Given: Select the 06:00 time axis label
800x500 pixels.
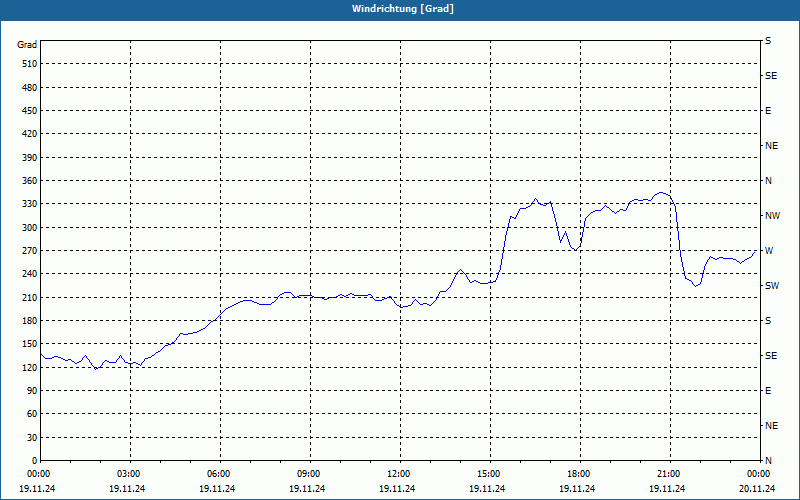Looking at the screenshot, I should coord(220,474).
